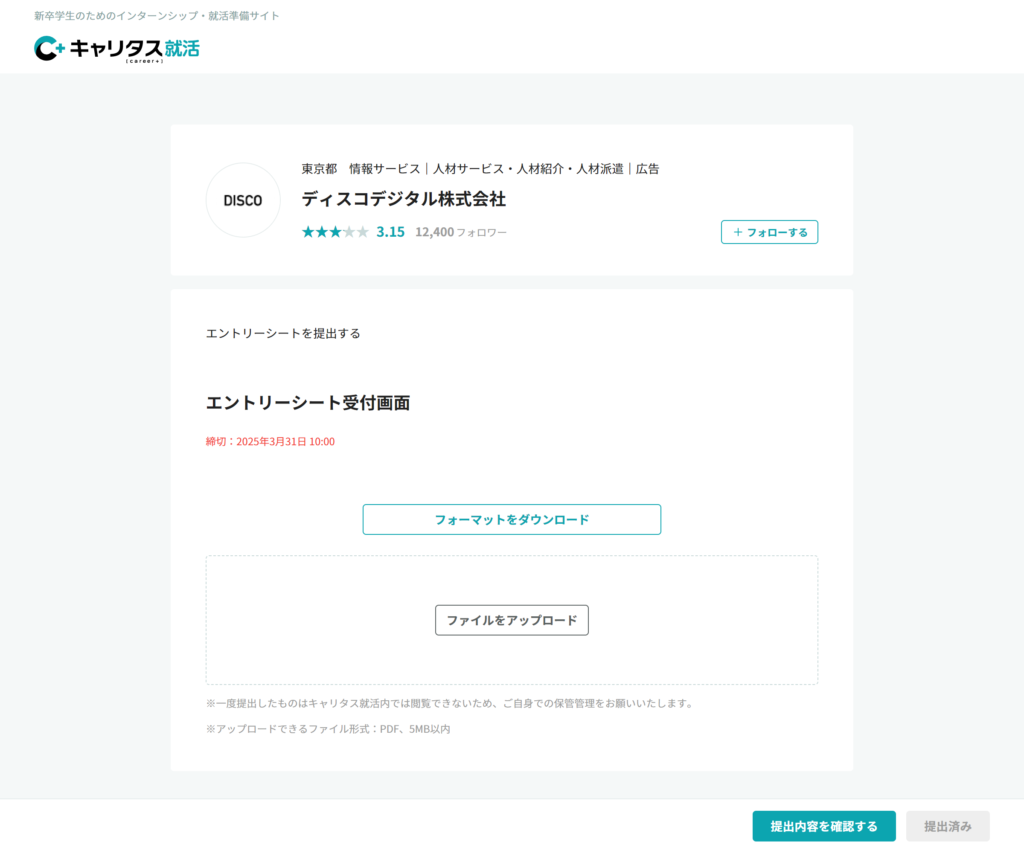This screenshot has width=1024, height=853.
Task: Click フォーマットをダウンロード button
Action: (512, 519)
